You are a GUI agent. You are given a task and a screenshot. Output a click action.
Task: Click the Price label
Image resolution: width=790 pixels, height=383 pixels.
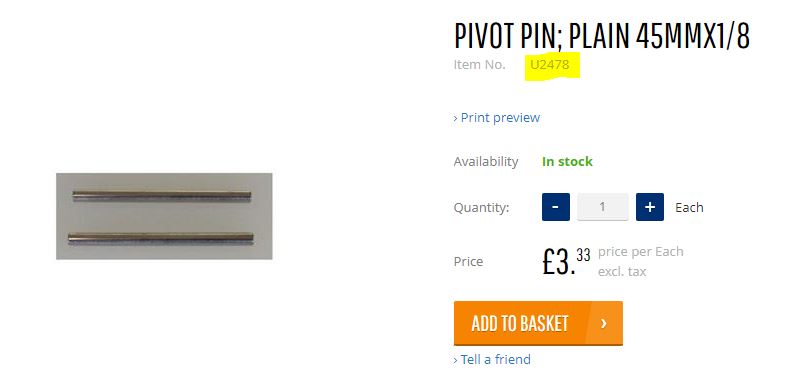pyautogui.click(x=468, y=262)
